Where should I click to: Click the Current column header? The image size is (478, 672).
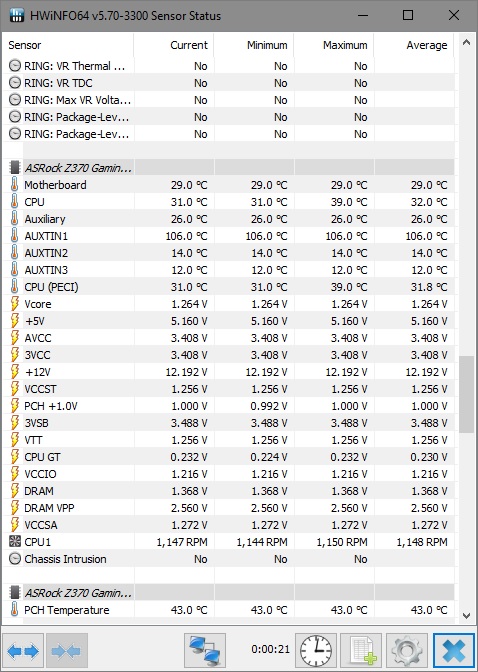(x=174, y=45)
